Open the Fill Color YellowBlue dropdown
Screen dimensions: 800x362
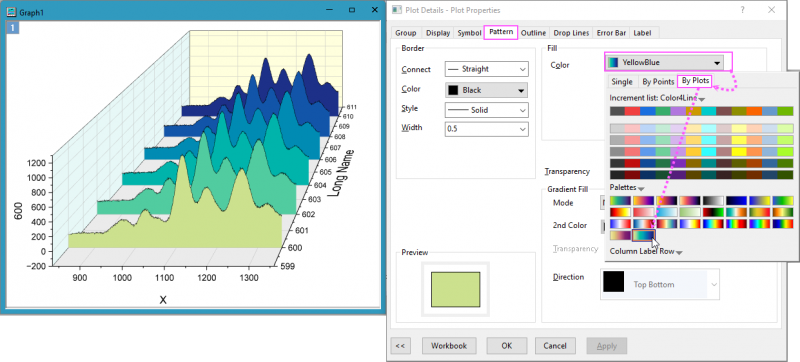(664, 62)
